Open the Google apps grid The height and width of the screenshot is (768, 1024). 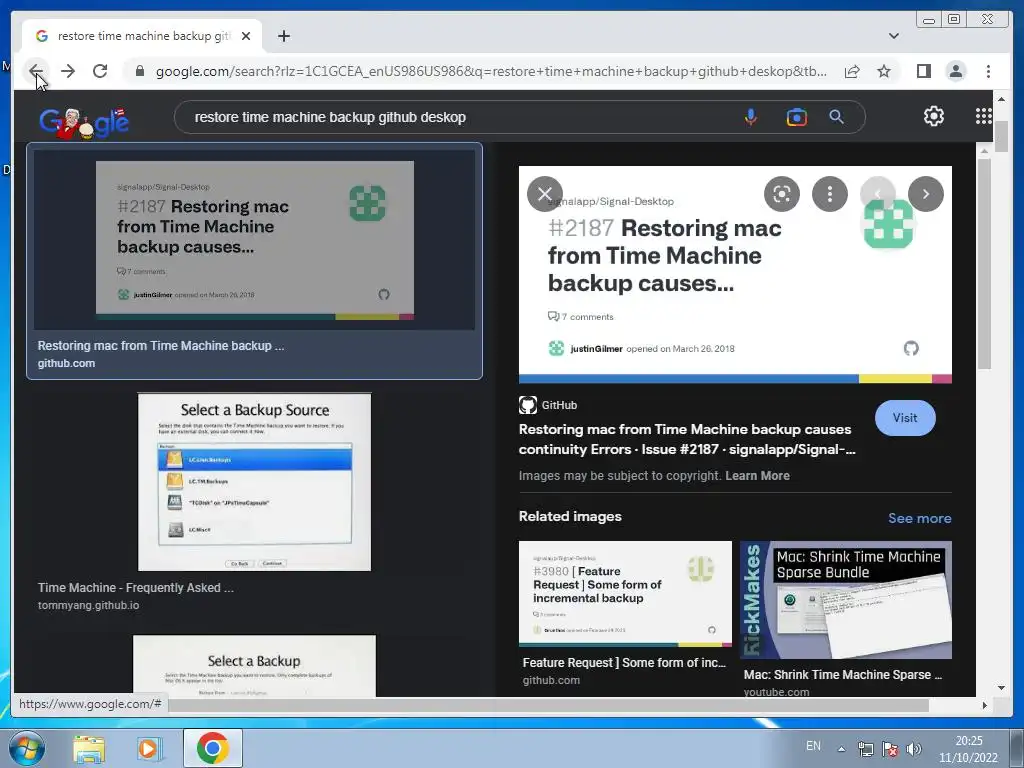[984, 116]
